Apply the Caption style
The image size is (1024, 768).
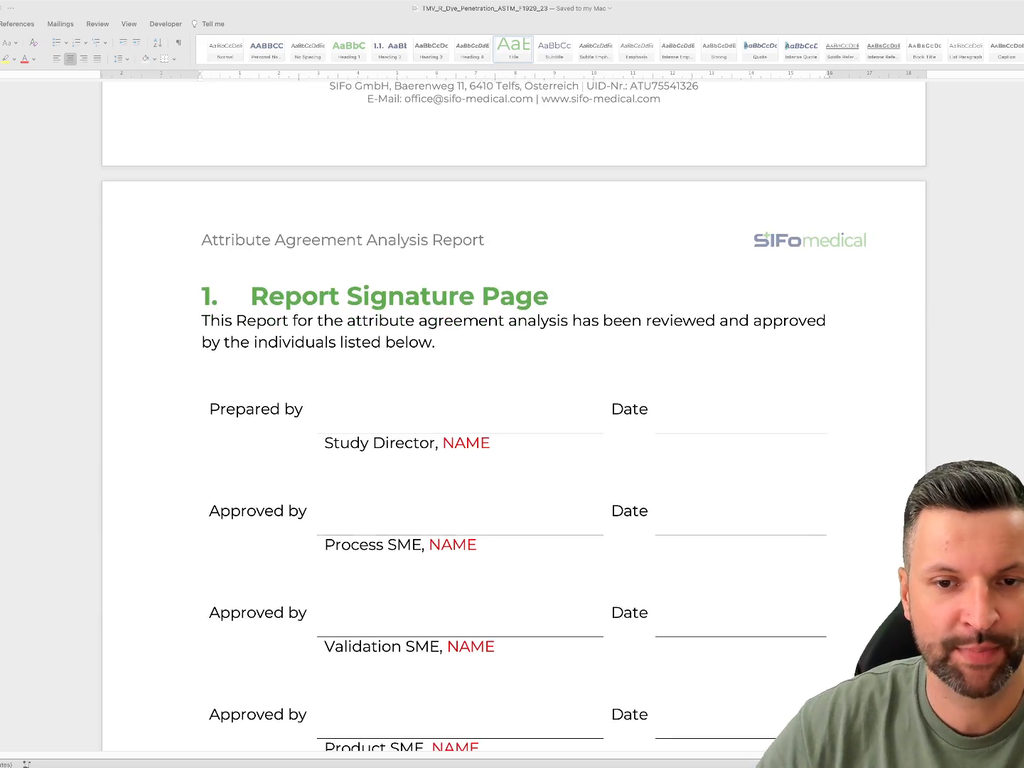[x=1006, y=50]
